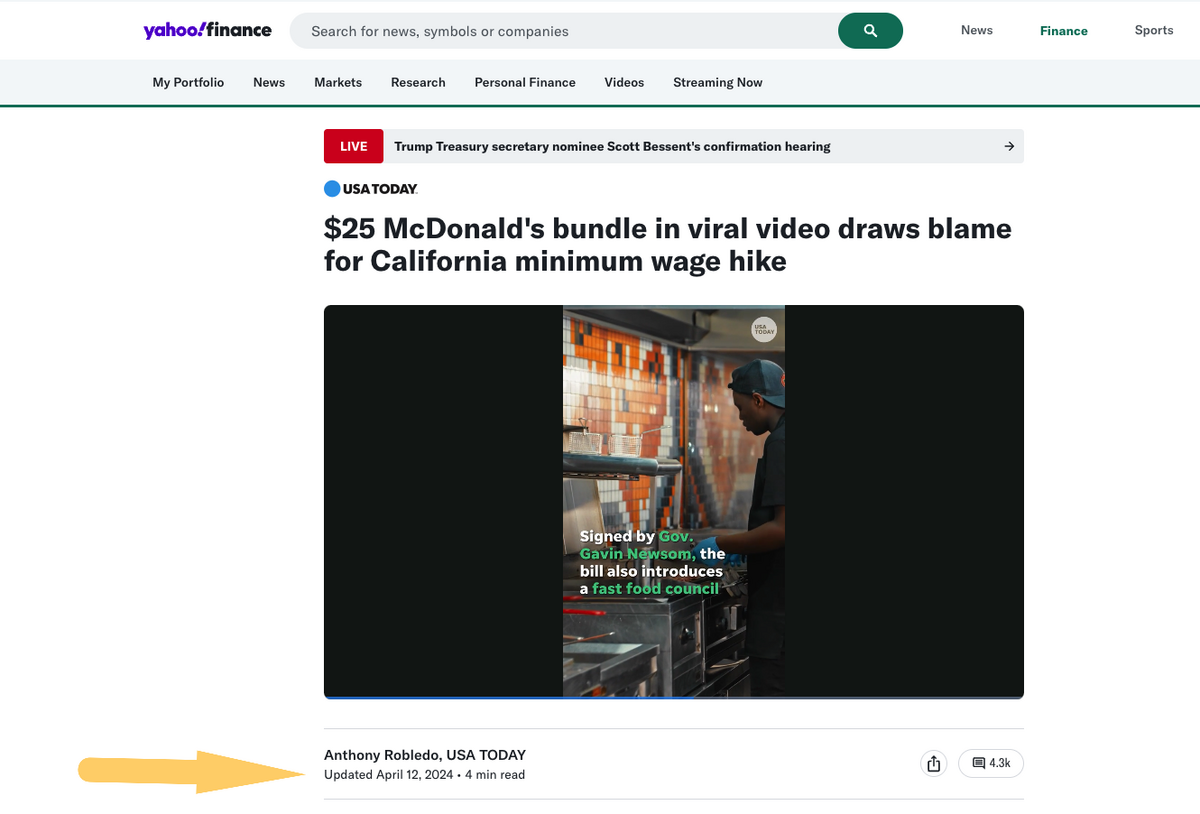
Task: Open the Videos menu
Action: (624, 82)
